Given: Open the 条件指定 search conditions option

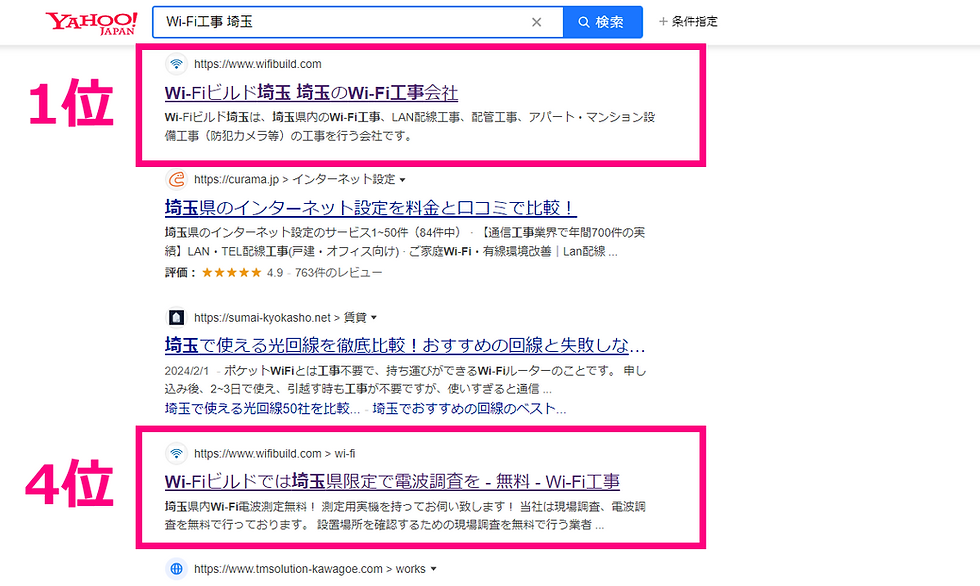Looking at the screenshot, I should [688, 22].
